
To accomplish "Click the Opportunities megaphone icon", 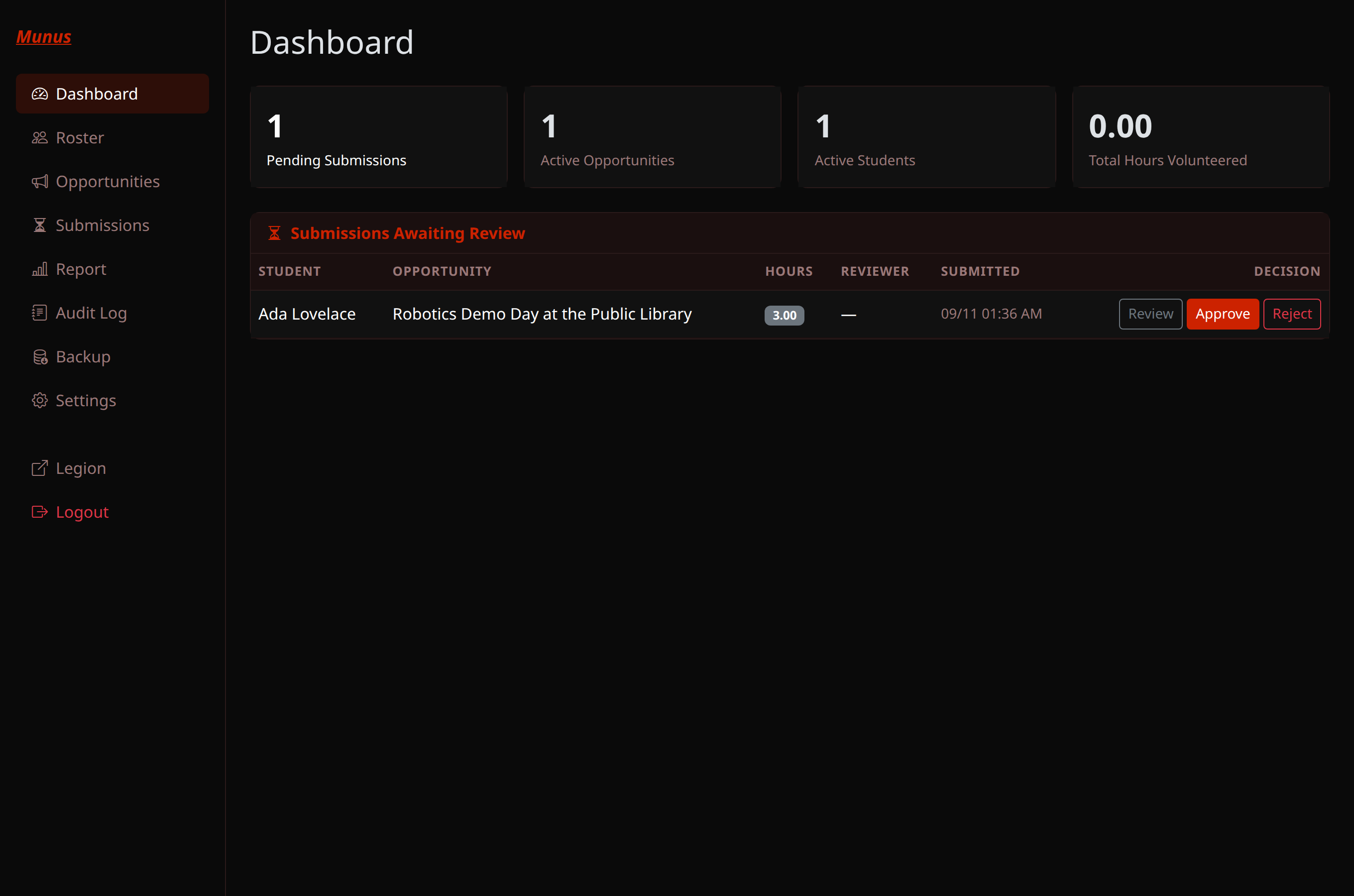I will (39, 182).
